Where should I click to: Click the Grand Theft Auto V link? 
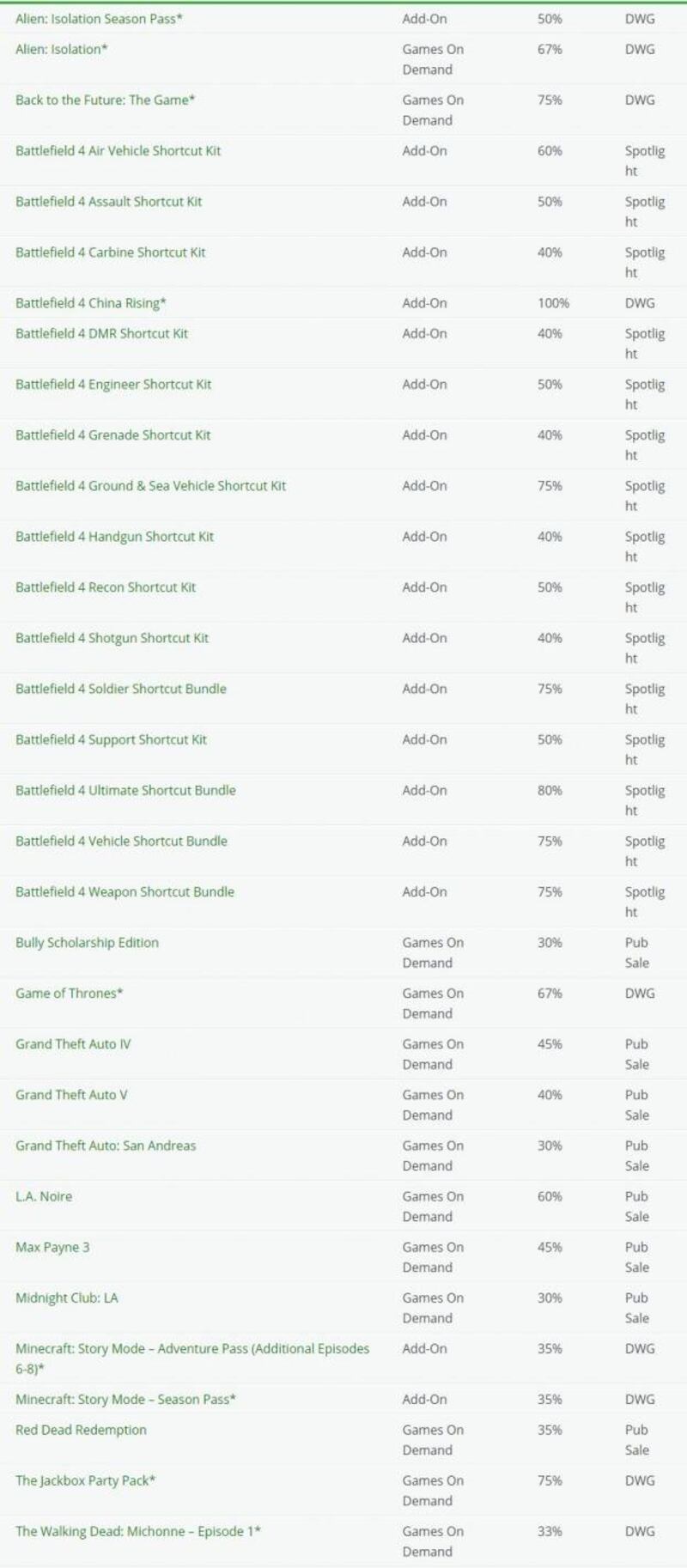[x=71, y=1095]
